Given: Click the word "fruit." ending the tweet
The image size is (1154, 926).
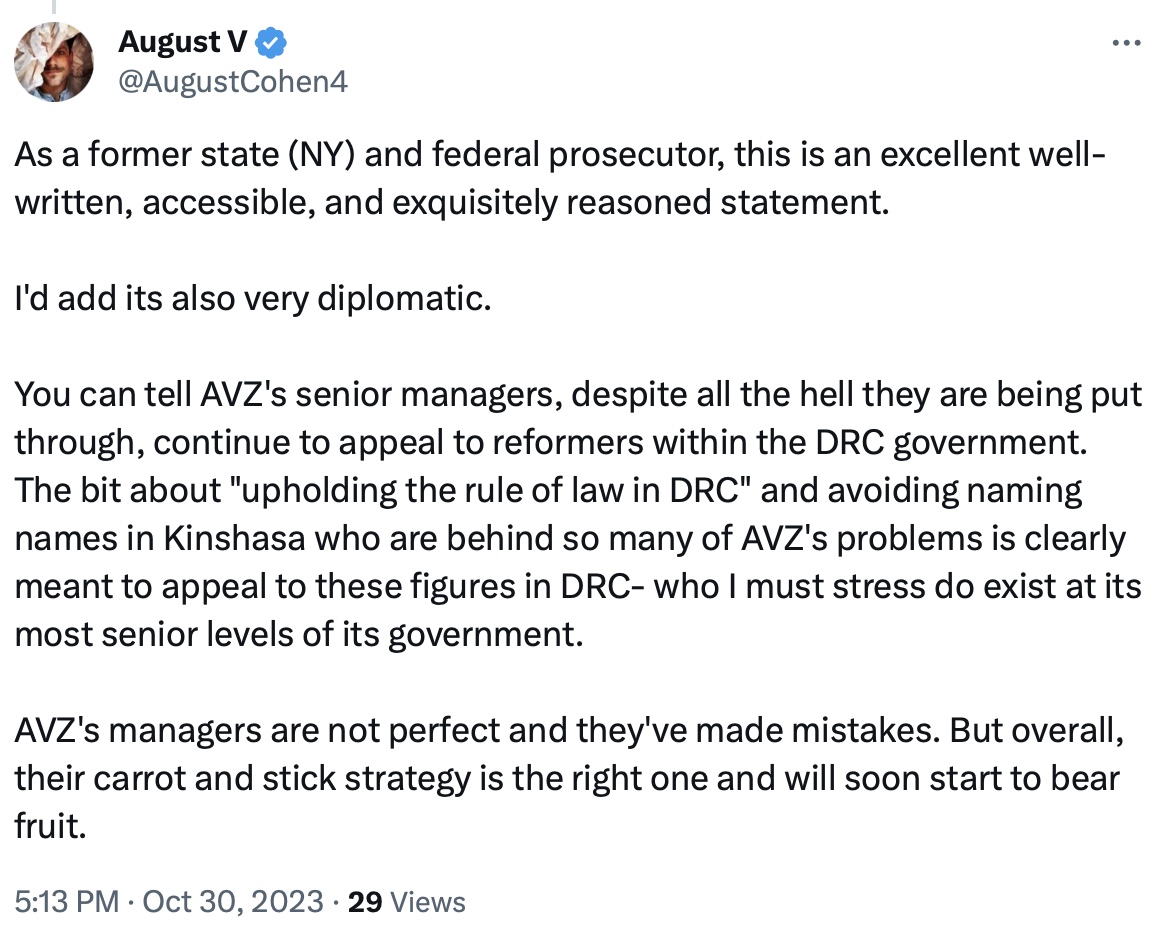Looking at the screenshot, I should [x=51, y=826].
